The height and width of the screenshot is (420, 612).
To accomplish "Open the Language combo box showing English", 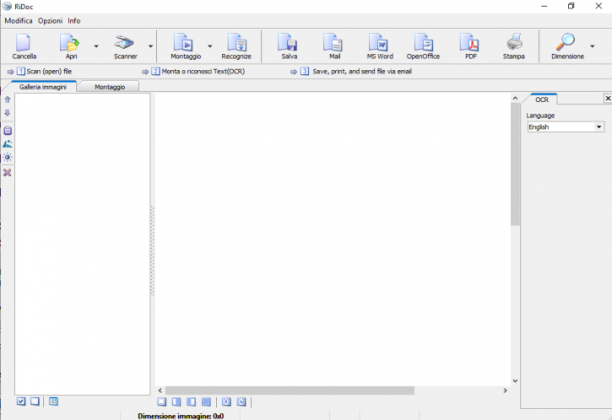I will (x=565, y=127).
